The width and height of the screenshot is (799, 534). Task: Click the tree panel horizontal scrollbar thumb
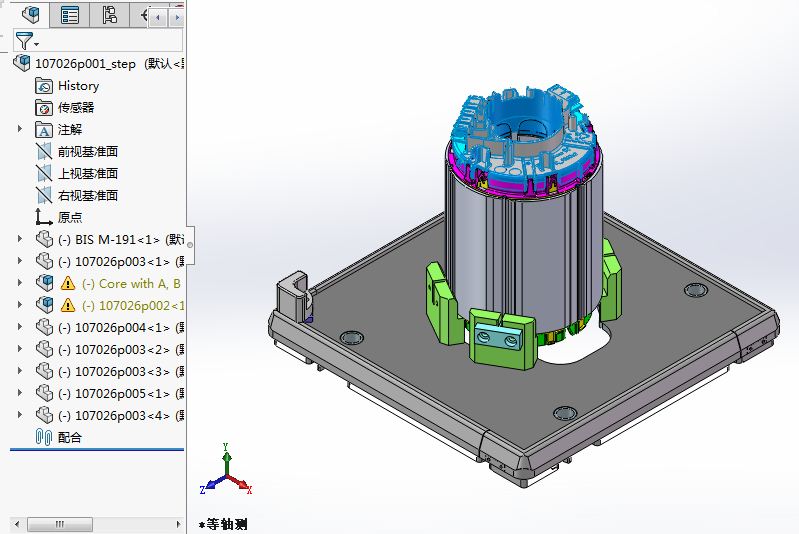60,524
